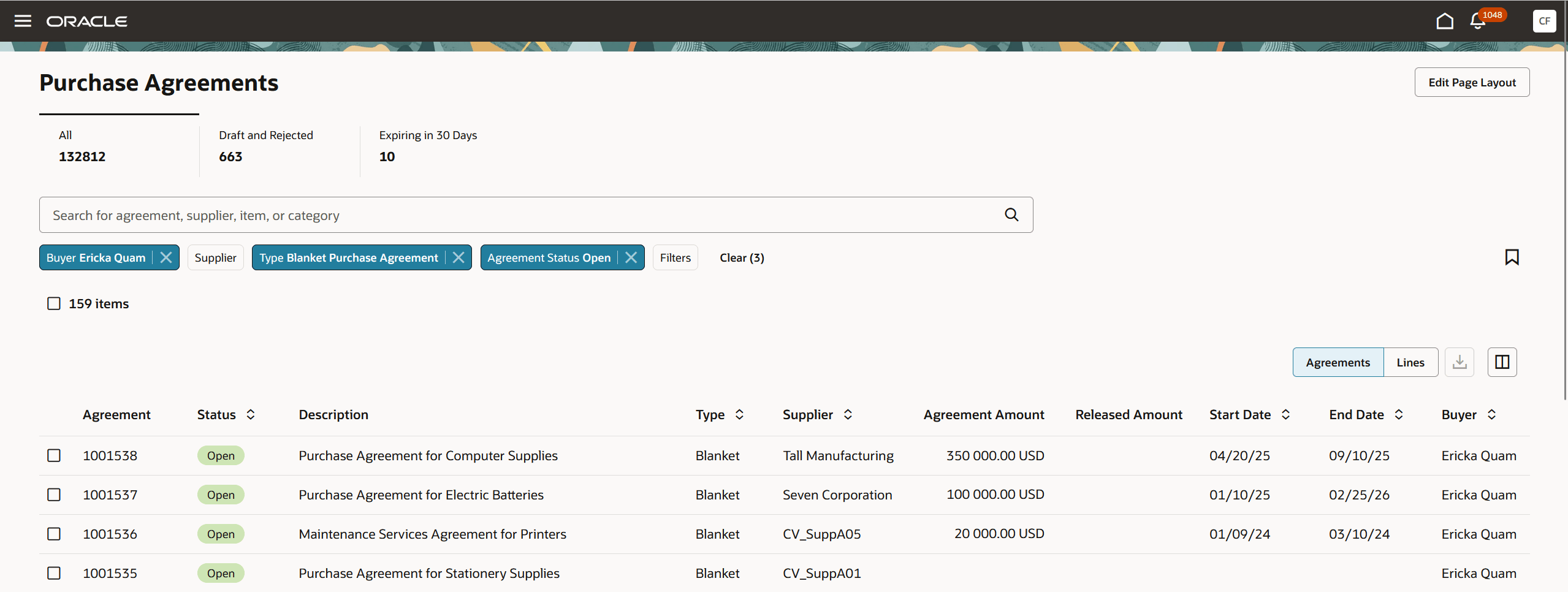Run the search with the magnifier icon
The width and height of the screenshot is (1568, 592).
click(x=1011, y=214)
